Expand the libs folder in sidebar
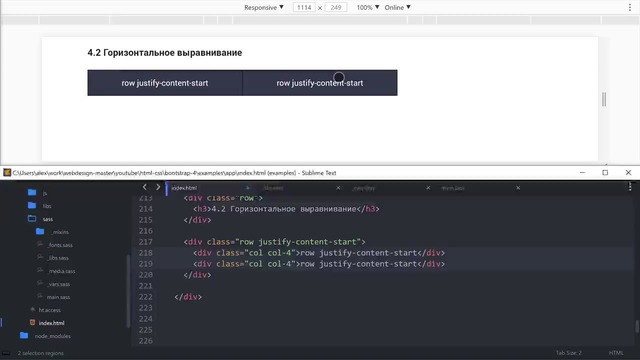This screenshot has height=360, width=640. 47,206
